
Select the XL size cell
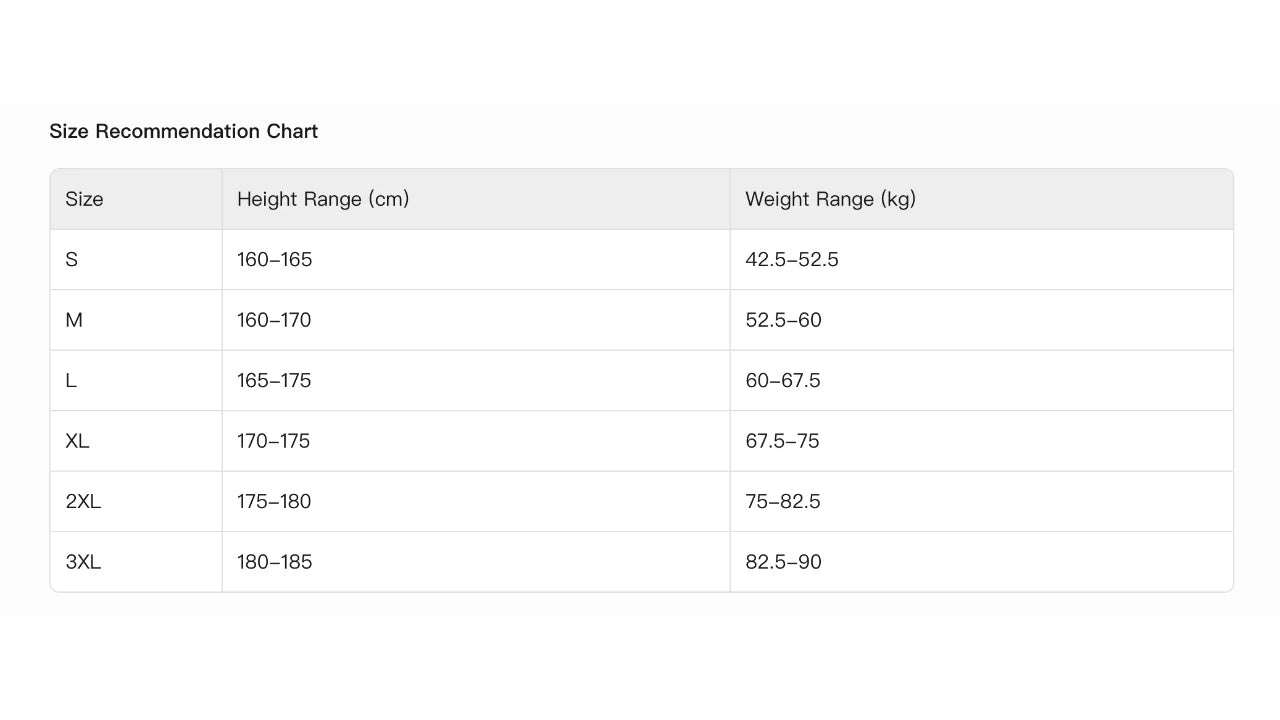coord(77,441)
